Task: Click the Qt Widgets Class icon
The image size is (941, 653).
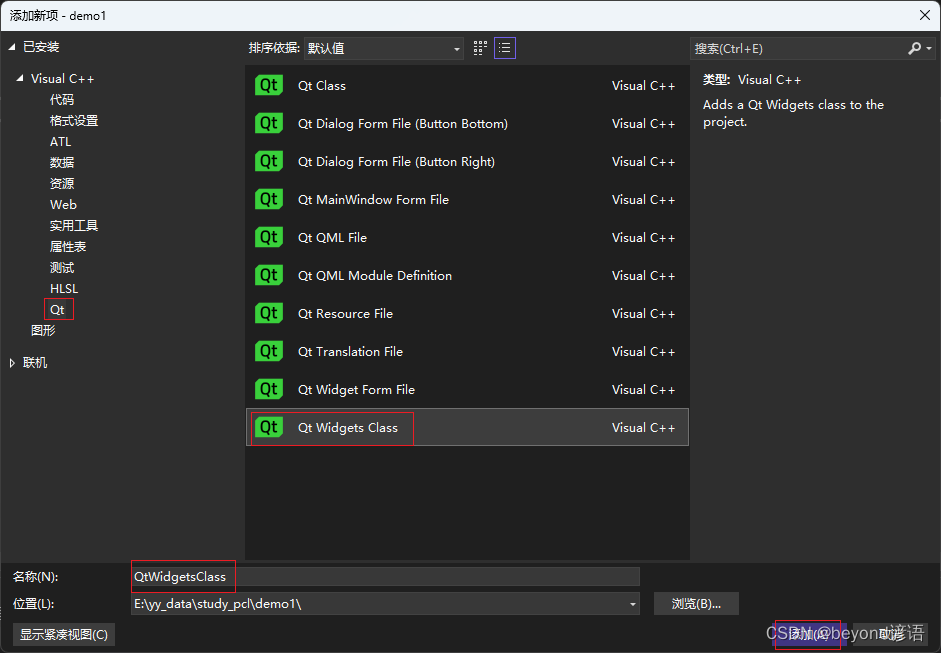Action: coord(268,427)
